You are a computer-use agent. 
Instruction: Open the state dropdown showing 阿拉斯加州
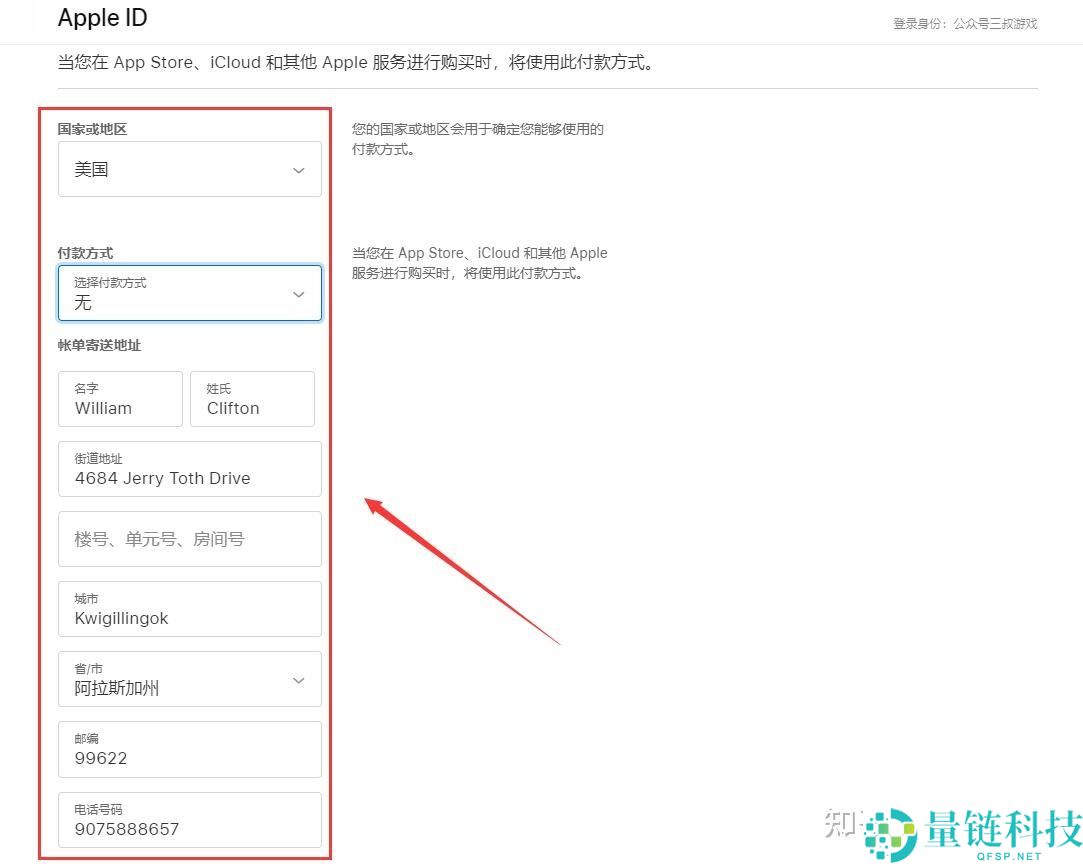(x=190, y=679)
